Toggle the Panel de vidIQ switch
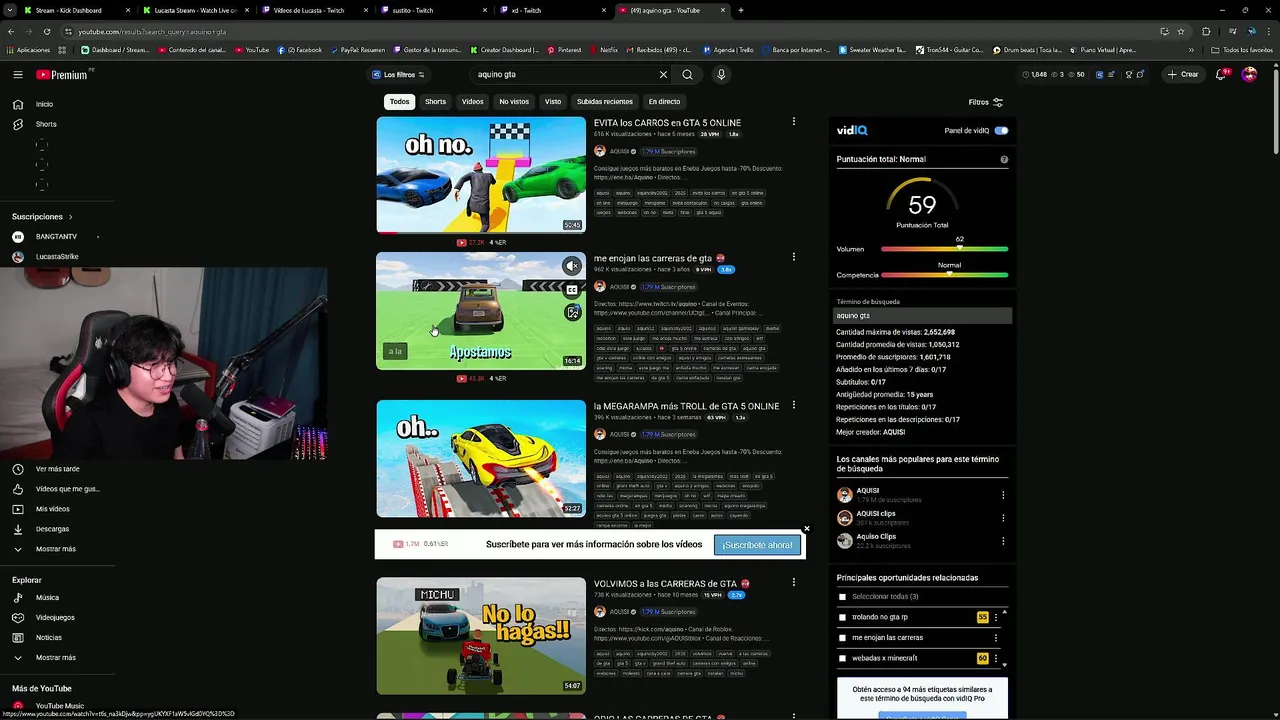The height and width of the screenshot is (720, 1280). coord(1001,131)
